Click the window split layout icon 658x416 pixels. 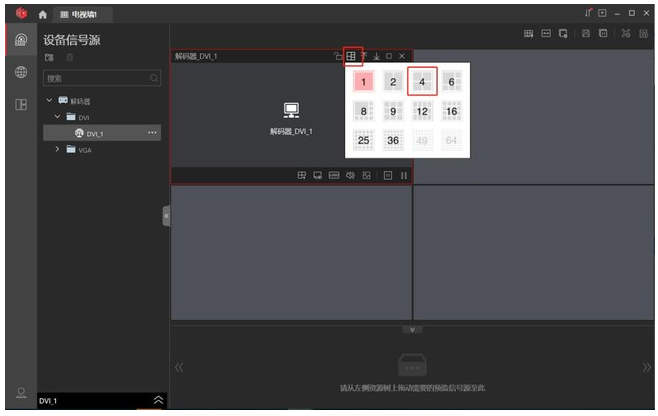tap(351, 56)
